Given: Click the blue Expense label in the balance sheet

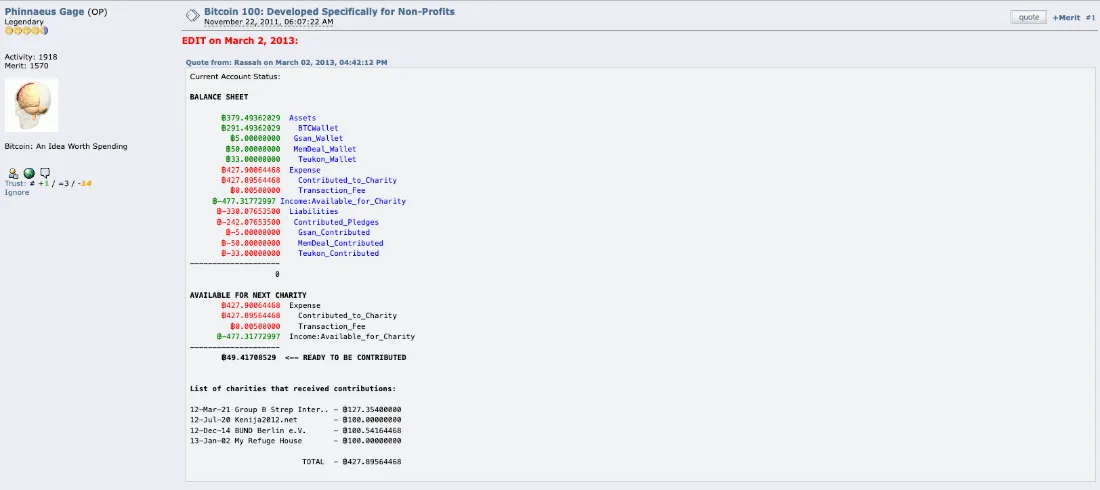Looking at the screenshot, I should [x=304, y=170].
